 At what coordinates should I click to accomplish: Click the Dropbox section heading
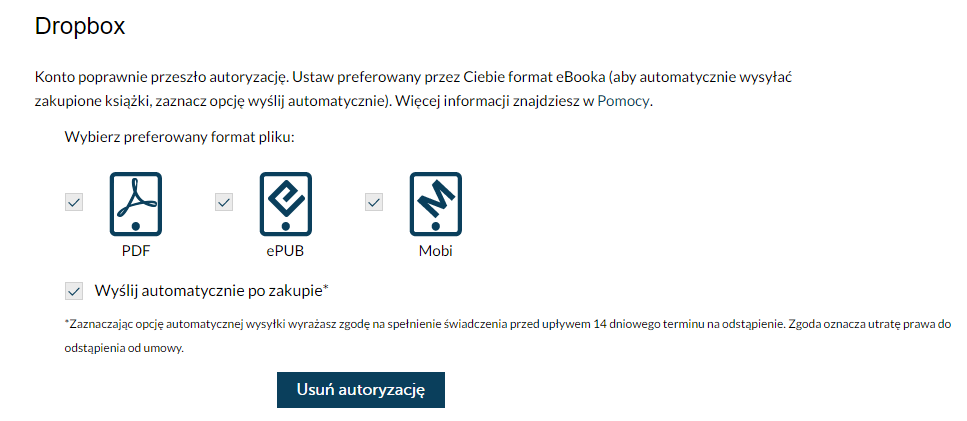pyautogui.click(x=80, y=26)
